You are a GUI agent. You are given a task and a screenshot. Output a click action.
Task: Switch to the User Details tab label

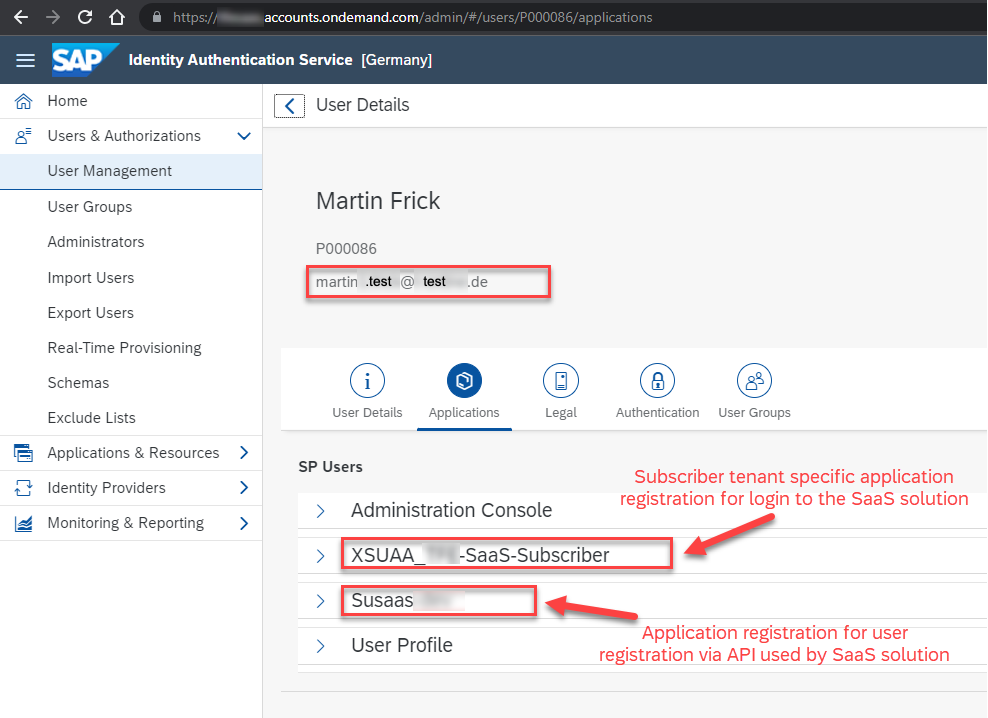(x=367, y=412)
